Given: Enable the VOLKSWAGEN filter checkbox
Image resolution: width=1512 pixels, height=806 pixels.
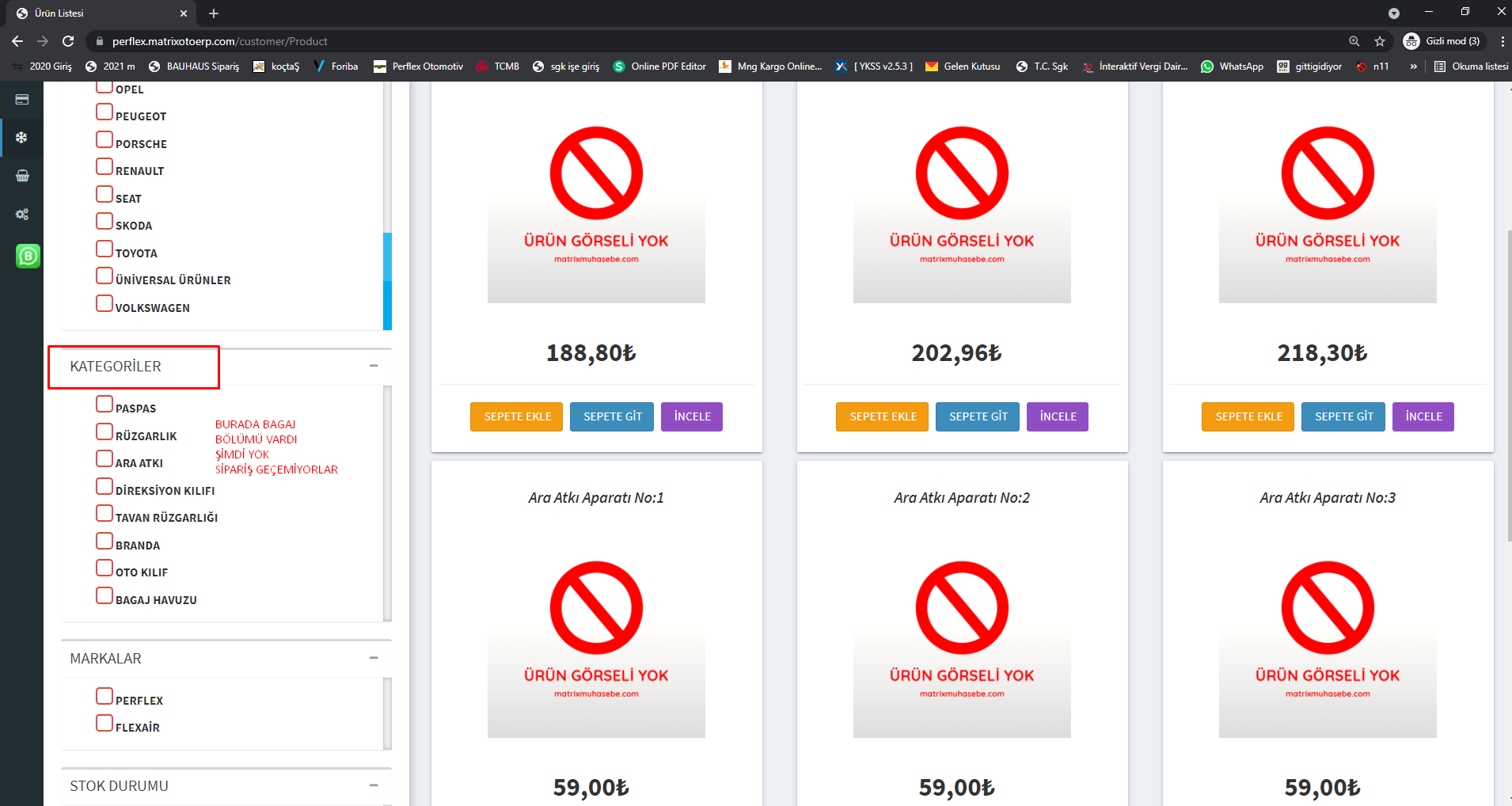Looking at the screenshot, I should tap(104, 304).
